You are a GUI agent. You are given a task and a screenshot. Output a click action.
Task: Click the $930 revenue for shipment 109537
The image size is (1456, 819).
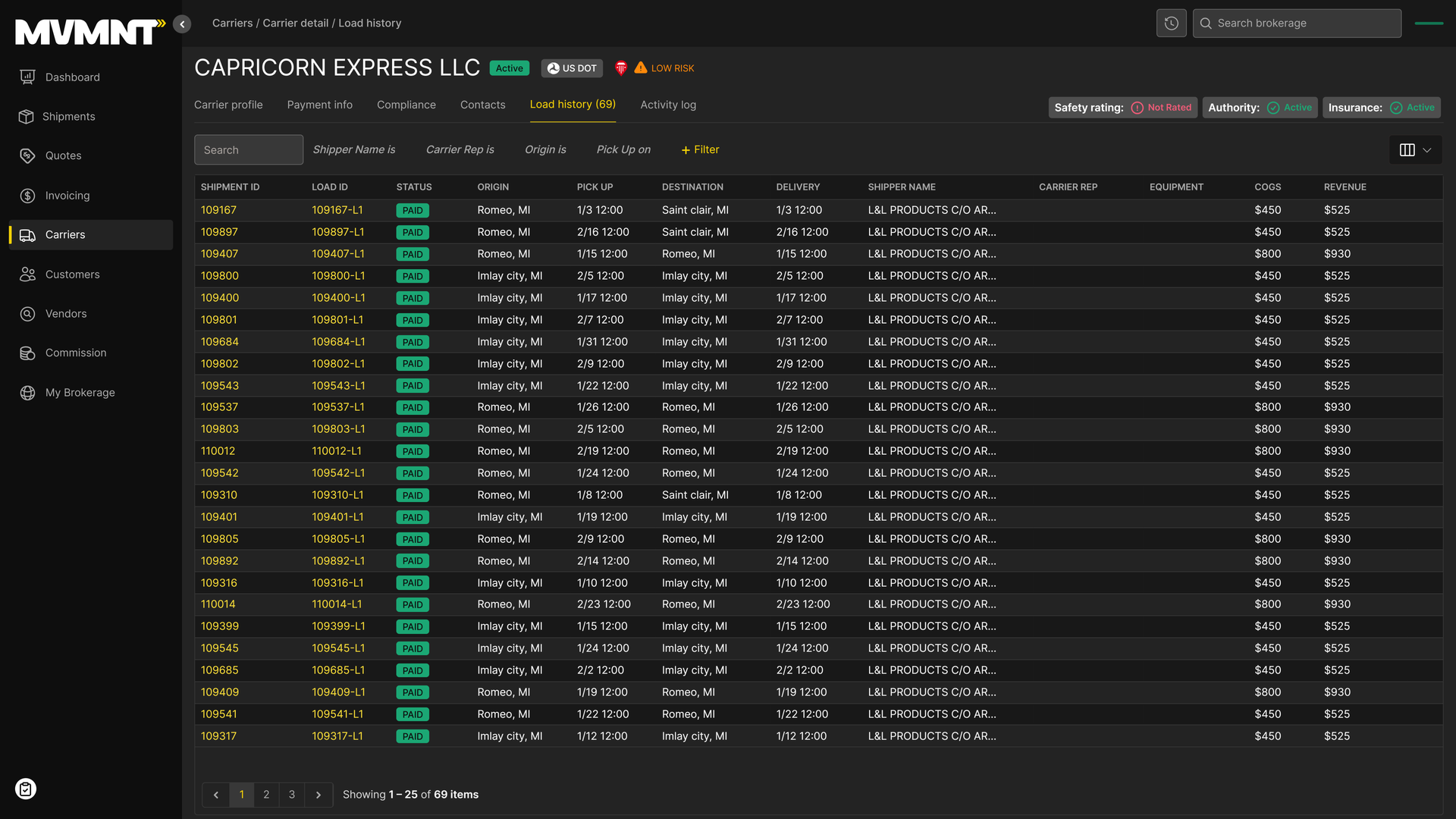pyautogui.click(x=1337, y=407)
